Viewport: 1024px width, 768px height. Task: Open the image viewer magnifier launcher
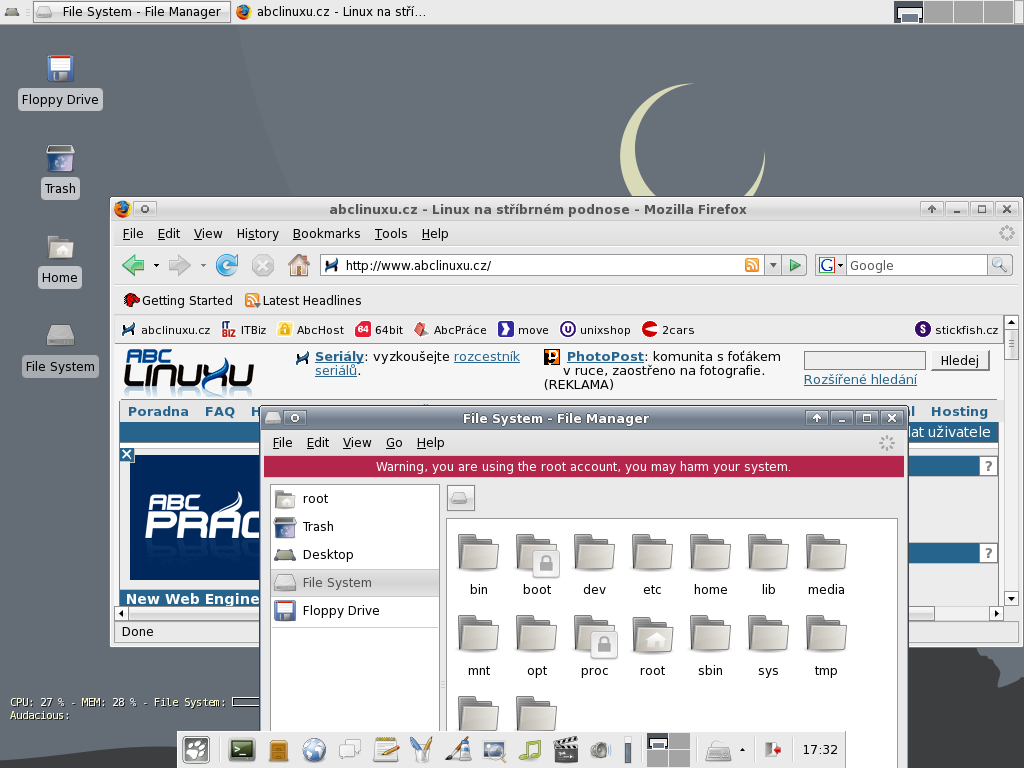click(x=494, y=750)
